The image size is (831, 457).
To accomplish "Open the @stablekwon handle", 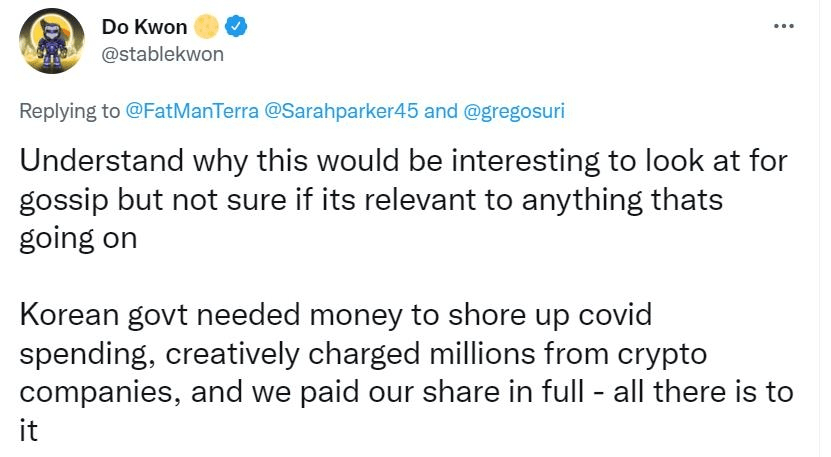I will coord(162,54).
